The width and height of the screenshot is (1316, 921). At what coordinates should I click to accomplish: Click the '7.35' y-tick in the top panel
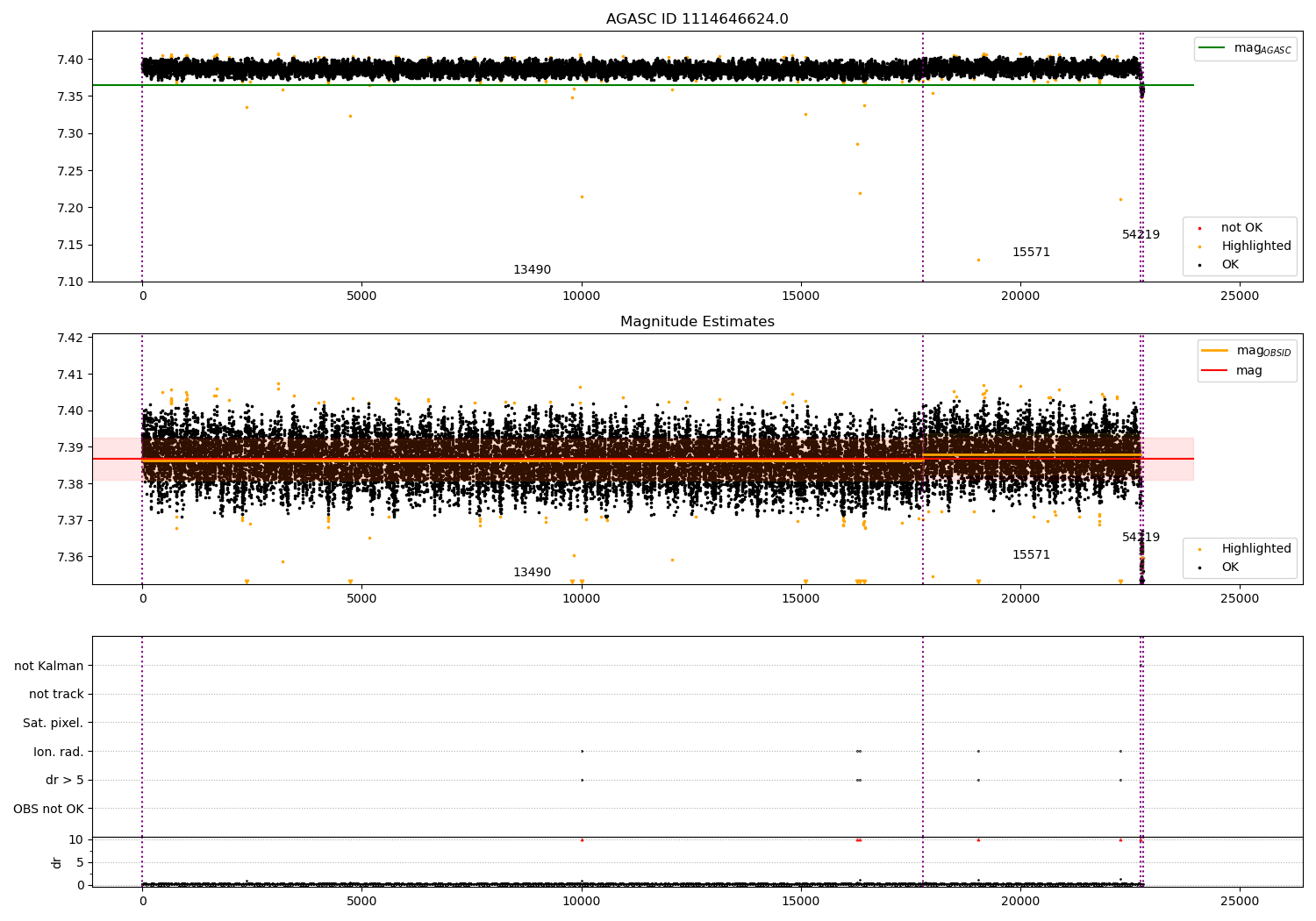[70, 96]
